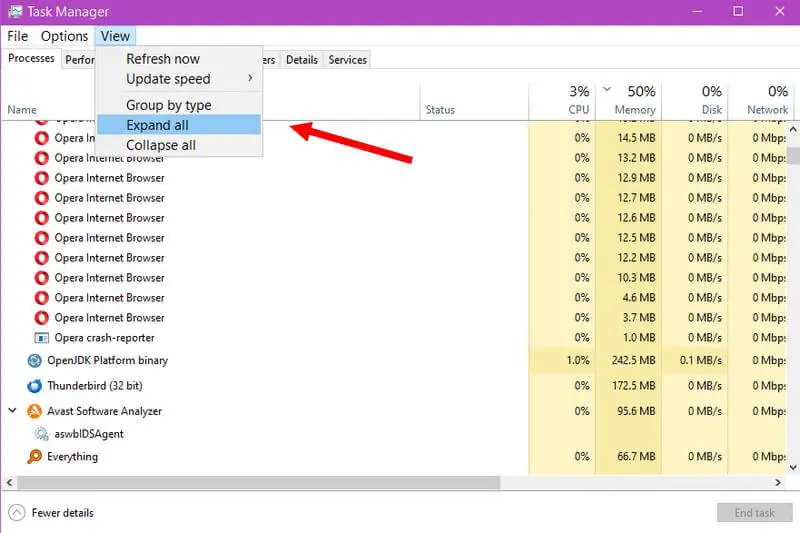Click Opera icon in 13.2 MB row

pos(41,158)
